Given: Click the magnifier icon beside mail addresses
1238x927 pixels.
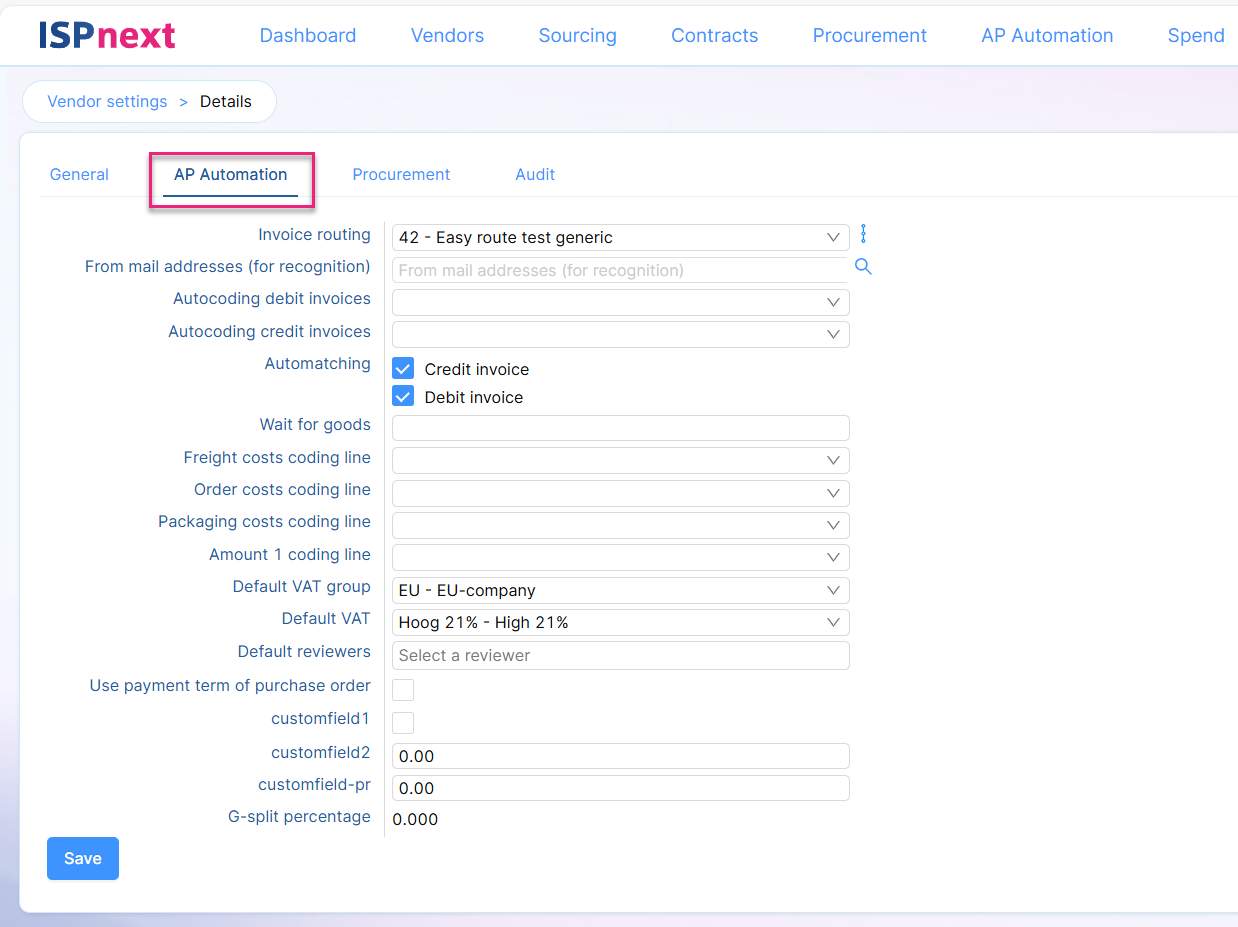Looking at the screenshot, I should (863, 267).
